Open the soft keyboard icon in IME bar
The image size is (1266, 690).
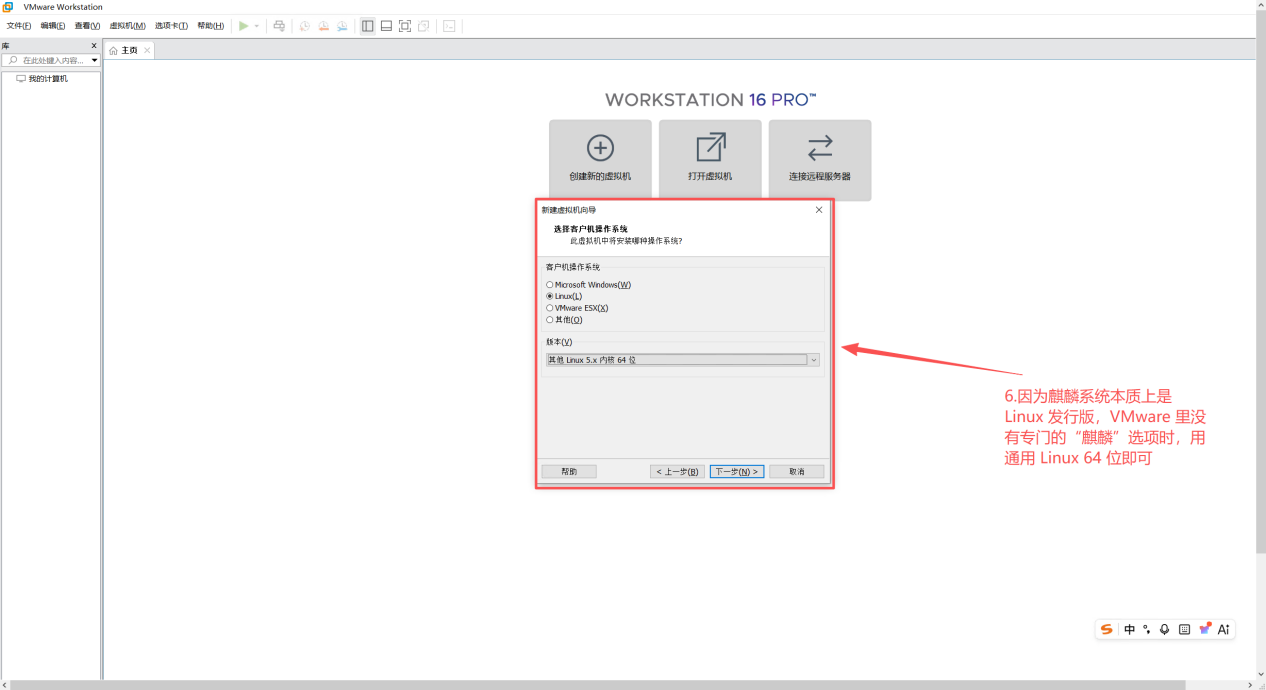(x=1184, y=629)
